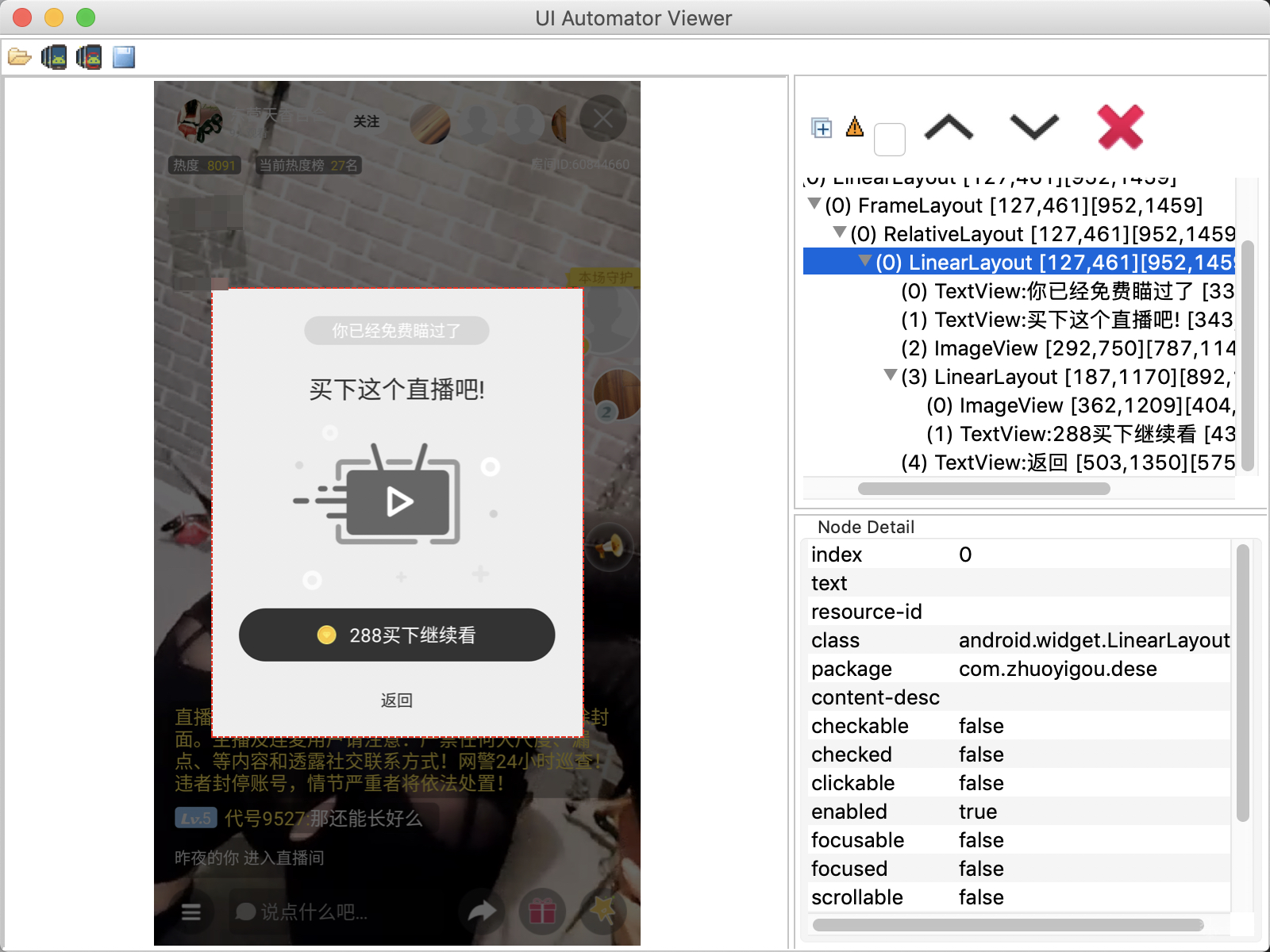Image resolution: width=1270 pixels, height=952 pixels.
Task: Select the TextView:你已经免费瞄过了 tree row
Action: pyautogui.click(x=1068, y=291)
